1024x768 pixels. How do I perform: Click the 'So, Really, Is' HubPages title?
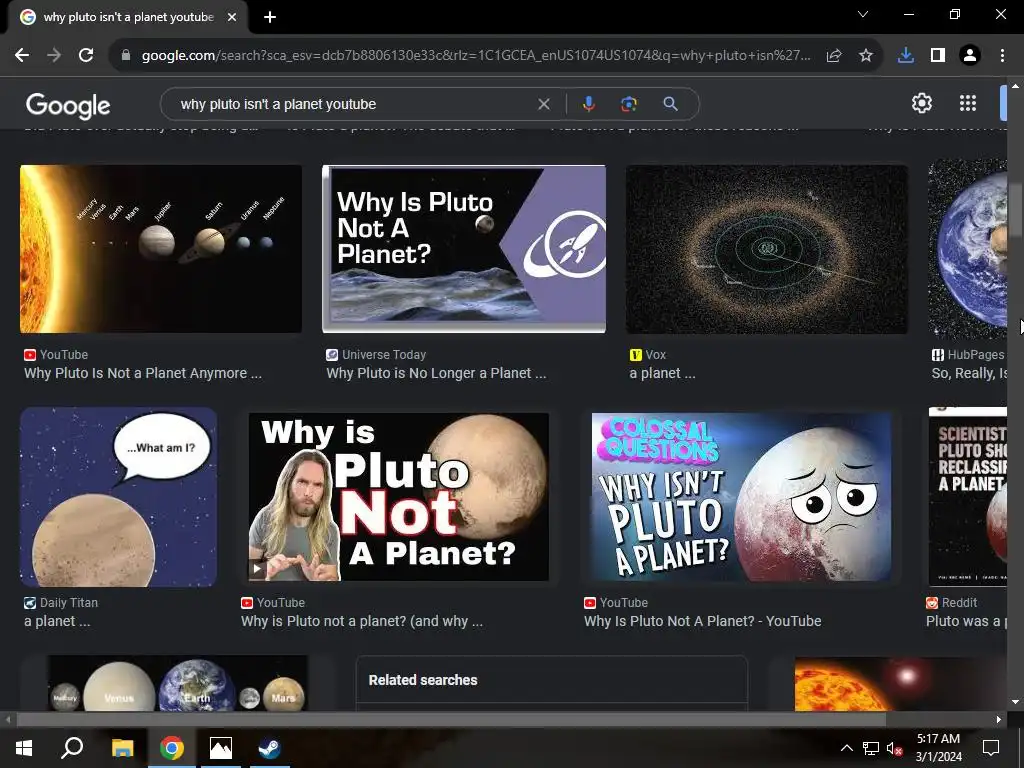pyautogui.click(x=969, y=373)
